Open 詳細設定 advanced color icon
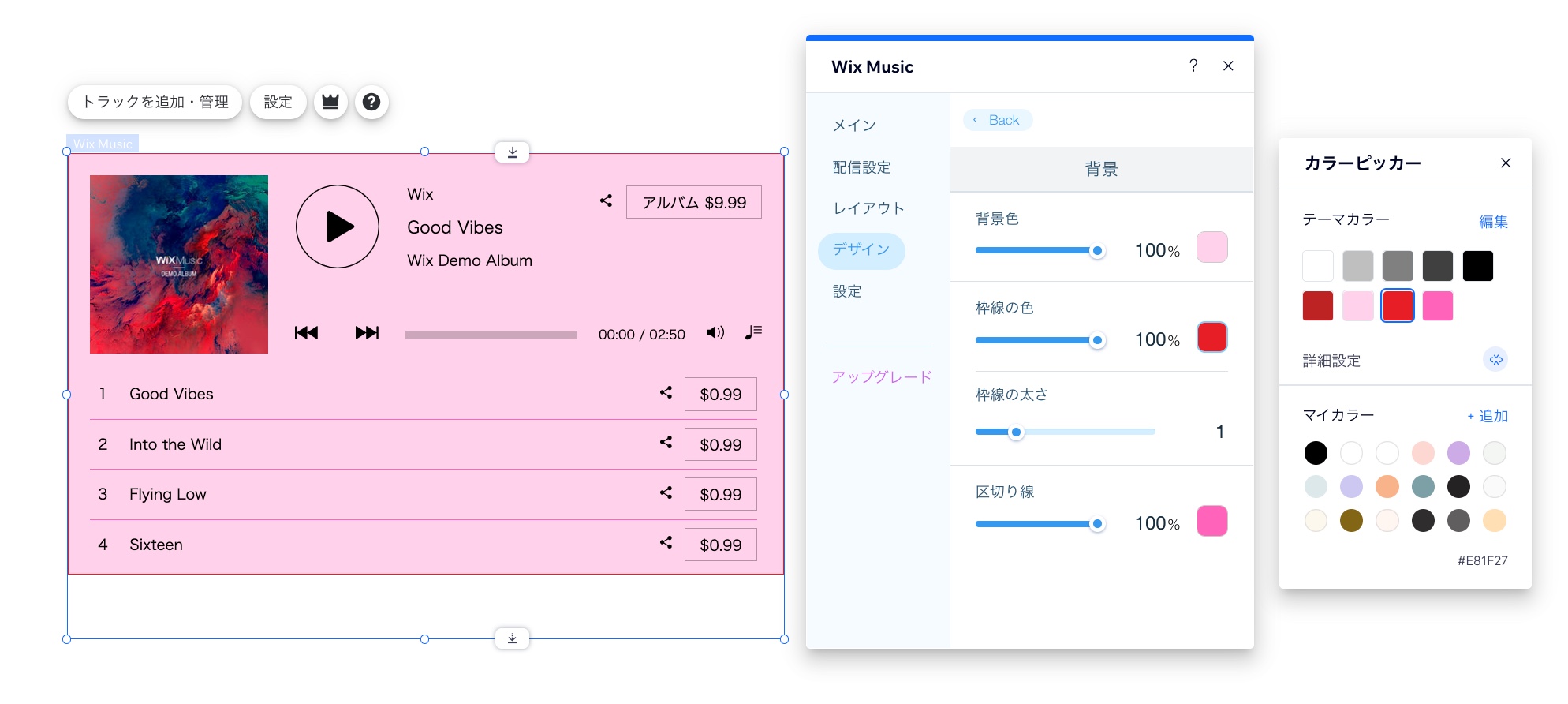The height and width of the screenshot is (704, 1568). tap(1495, 360)
